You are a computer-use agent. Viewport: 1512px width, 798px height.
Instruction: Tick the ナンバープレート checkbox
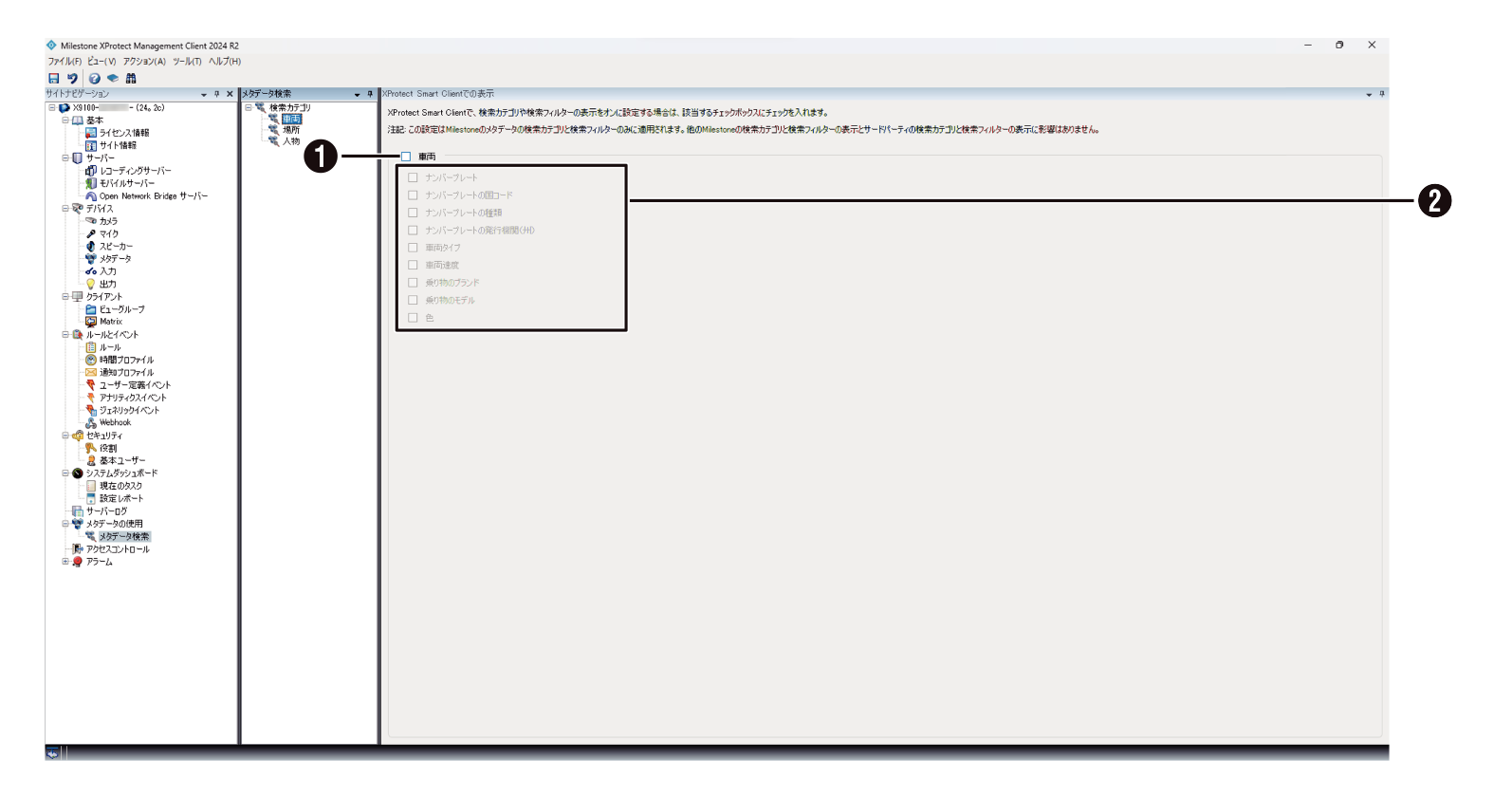413,177
